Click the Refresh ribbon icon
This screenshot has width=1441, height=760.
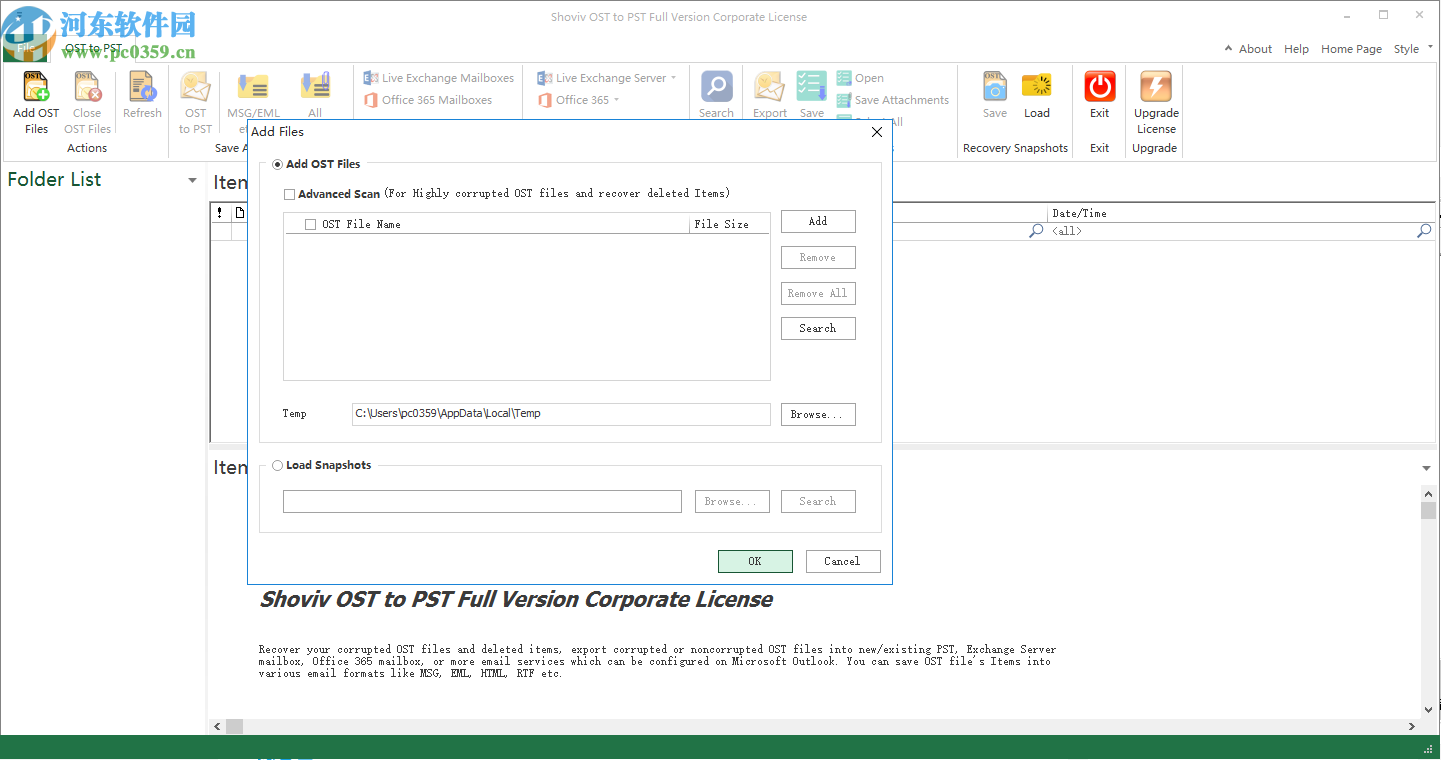tap(142, 87)
